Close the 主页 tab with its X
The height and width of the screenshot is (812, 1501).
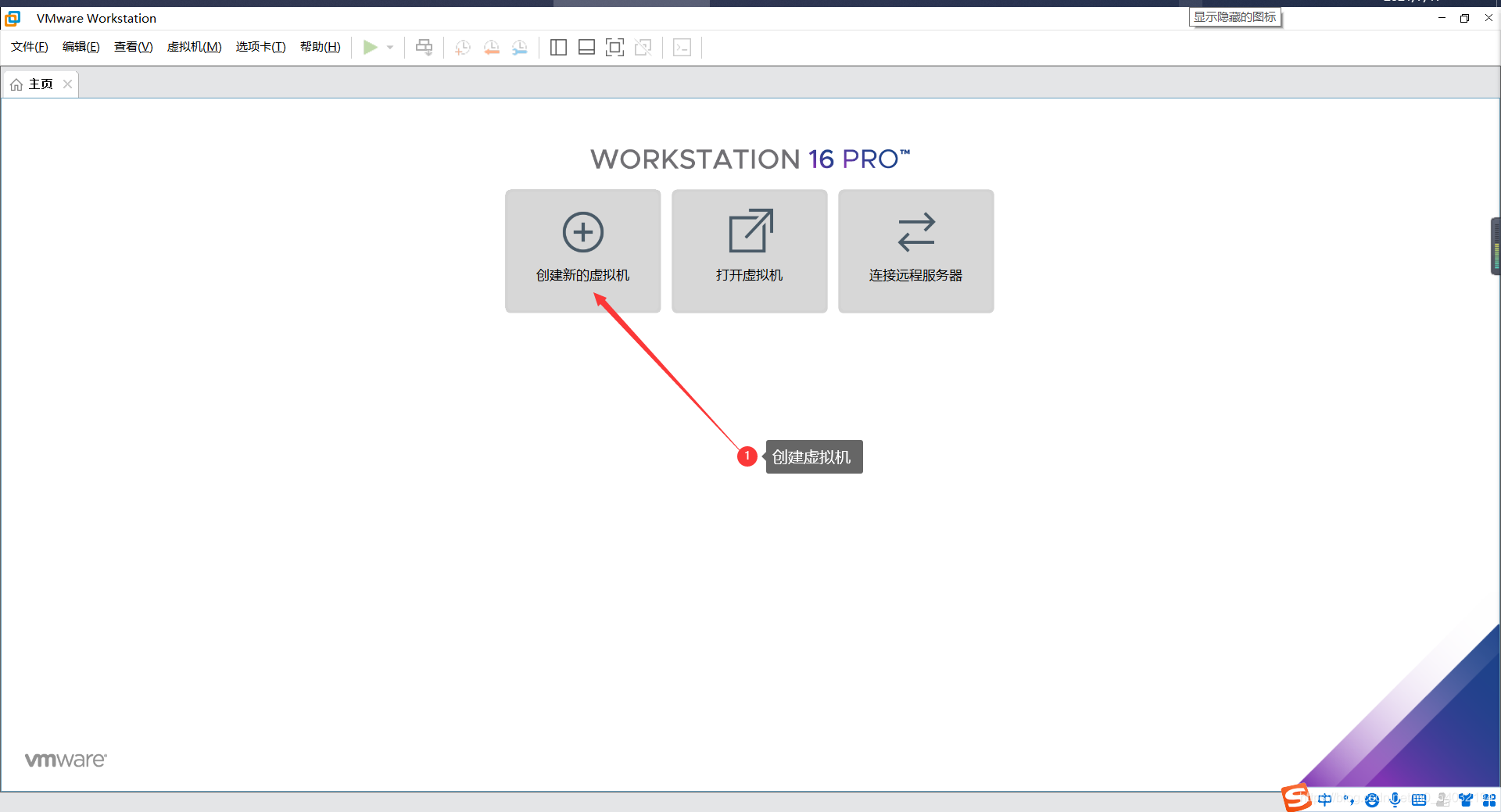pos(68,84)
